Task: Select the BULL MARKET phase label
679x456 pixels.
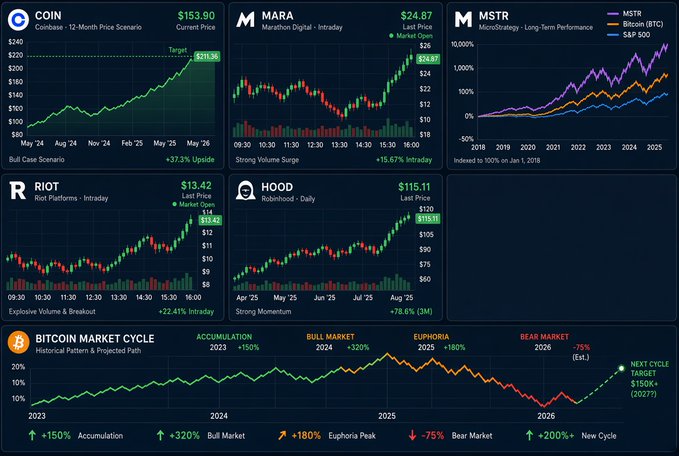Action: coord(330,337)
